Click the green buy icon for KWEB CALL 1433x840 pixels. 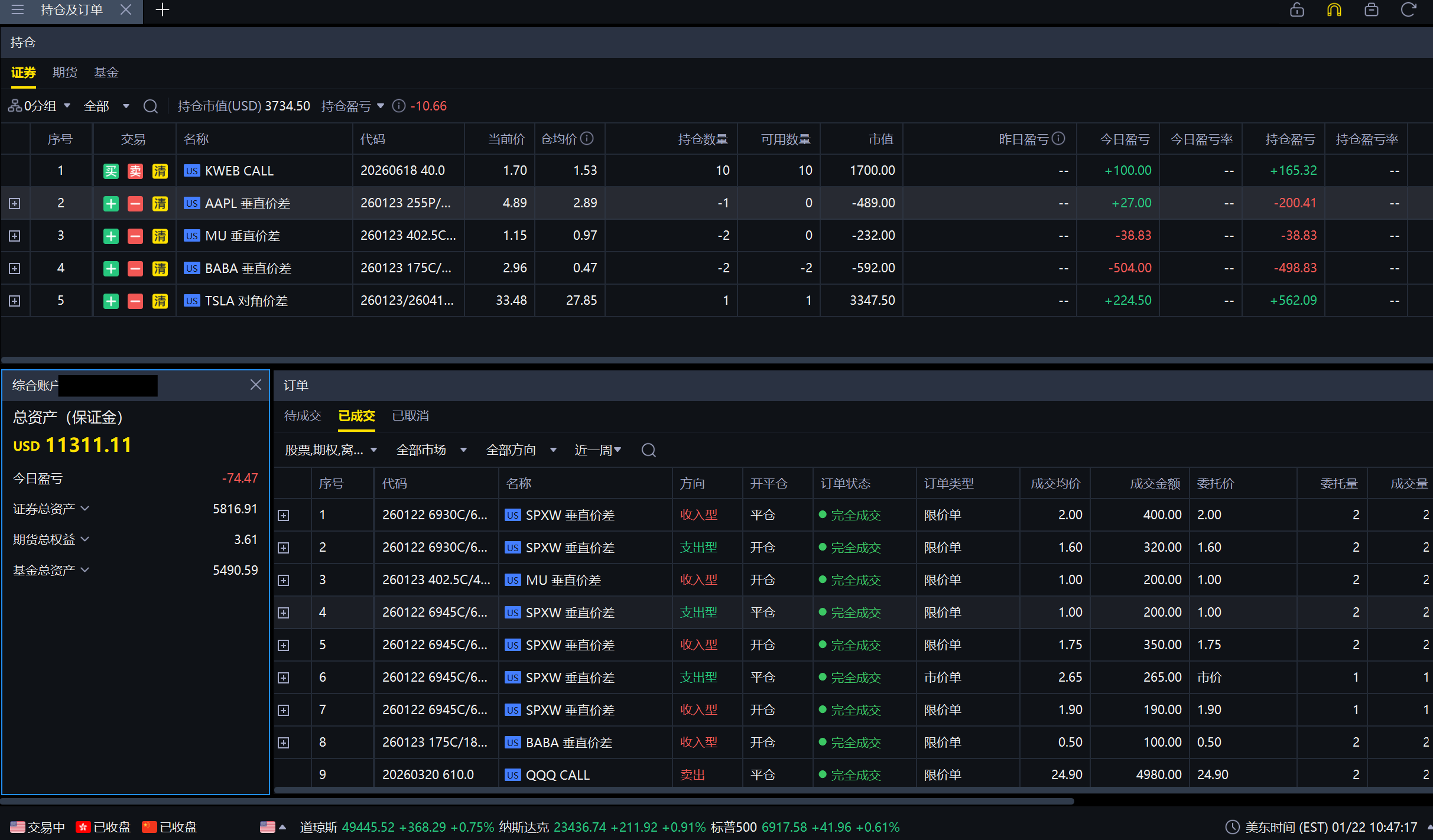pyautogui.click(x=111, y=171)
